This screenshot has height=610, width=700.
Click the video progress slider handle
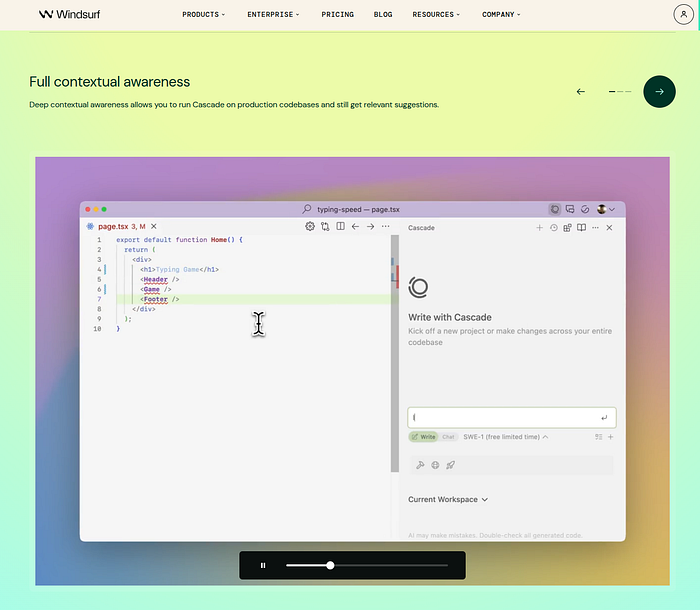pyautogui.click(x=330, y=565)
